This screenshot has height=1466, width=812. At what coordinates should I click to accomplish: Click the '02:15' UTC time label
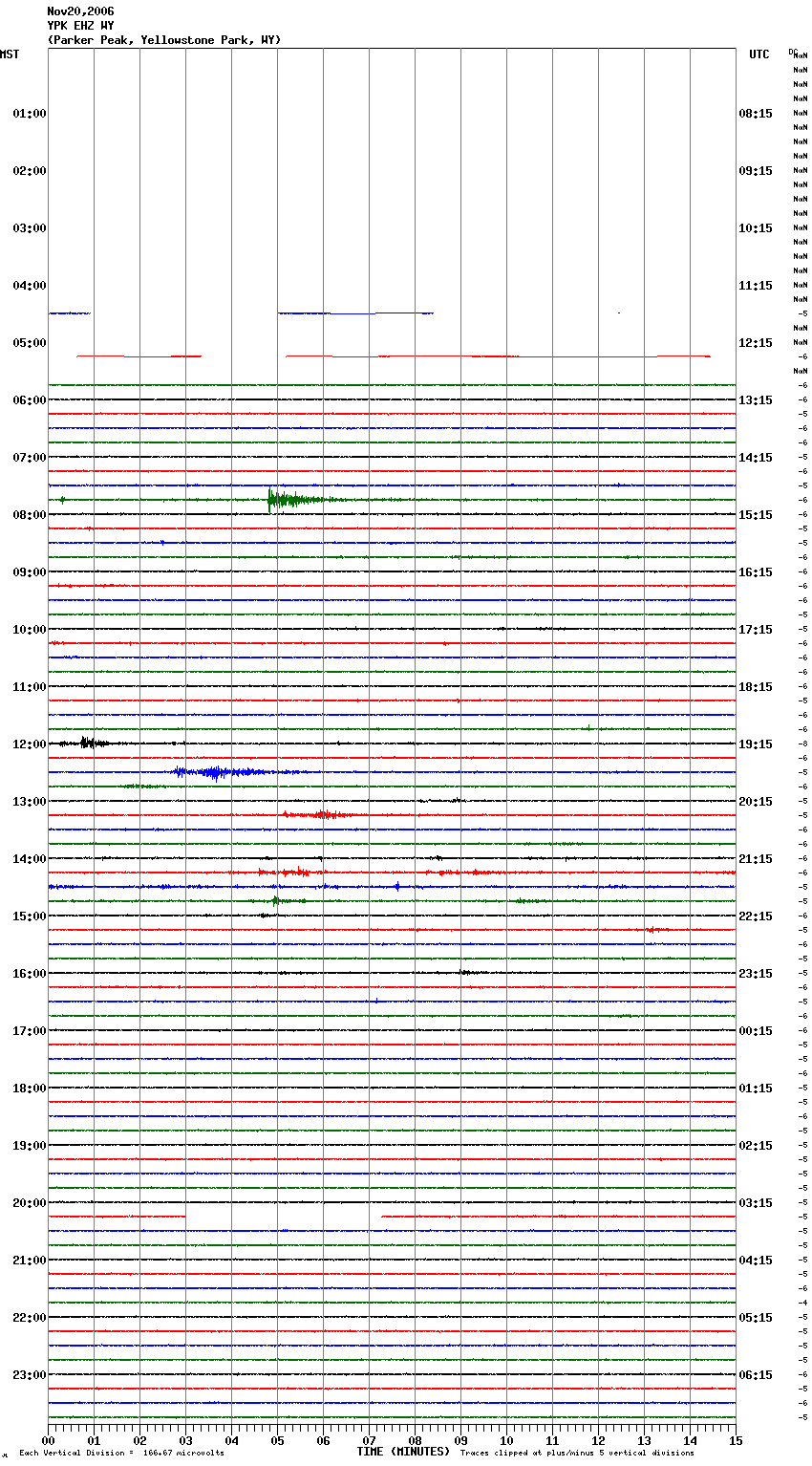coord(756,1146)
